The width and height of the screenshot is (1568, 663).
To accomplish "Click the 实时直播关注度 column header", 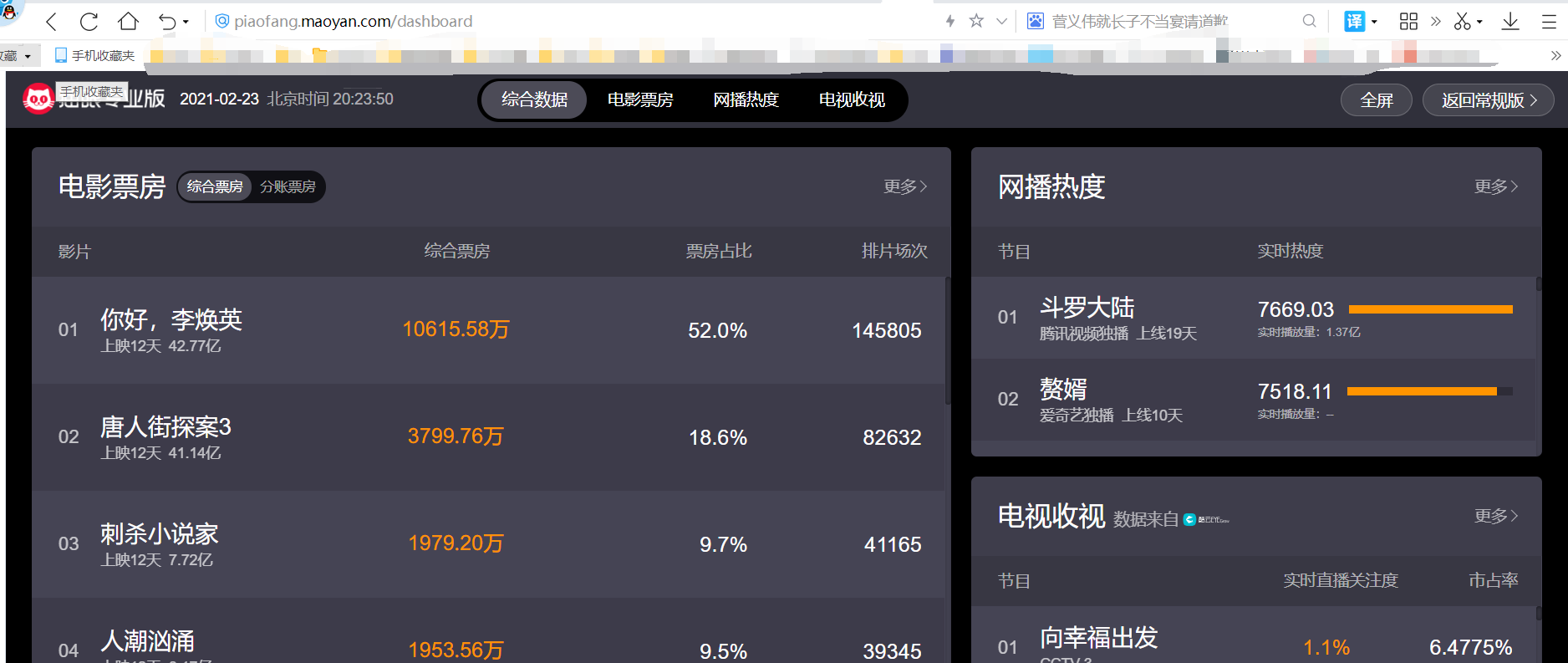I will [1341, 580].
